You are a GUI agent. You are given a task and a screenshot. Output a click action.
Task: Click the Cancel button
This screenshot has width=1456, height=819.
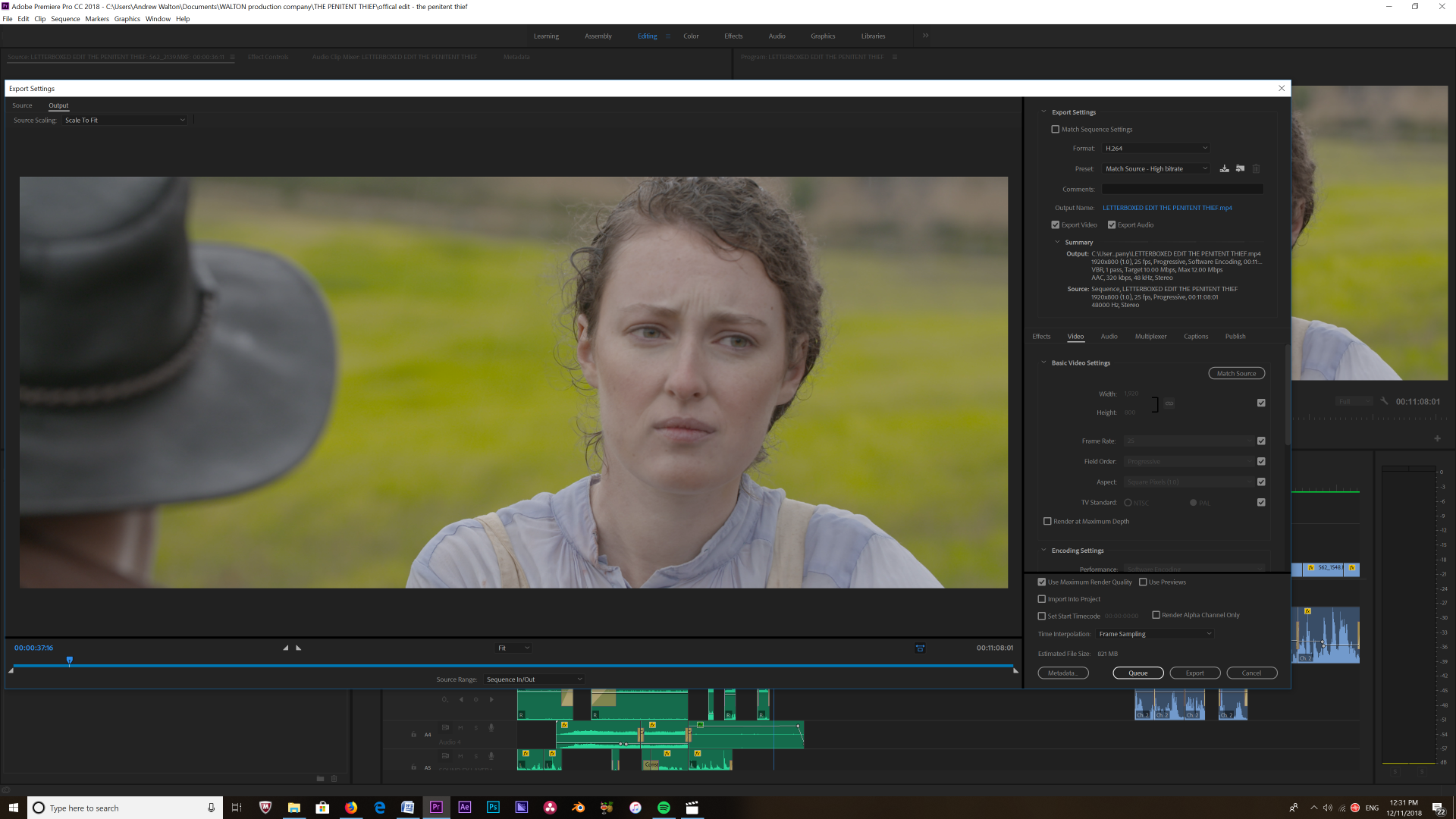[x=1251, y=673]
